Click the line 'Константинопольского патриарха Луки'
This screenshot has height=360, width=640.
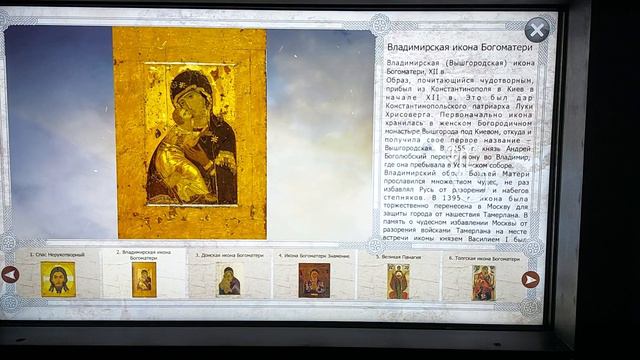(x=459, y=106)
